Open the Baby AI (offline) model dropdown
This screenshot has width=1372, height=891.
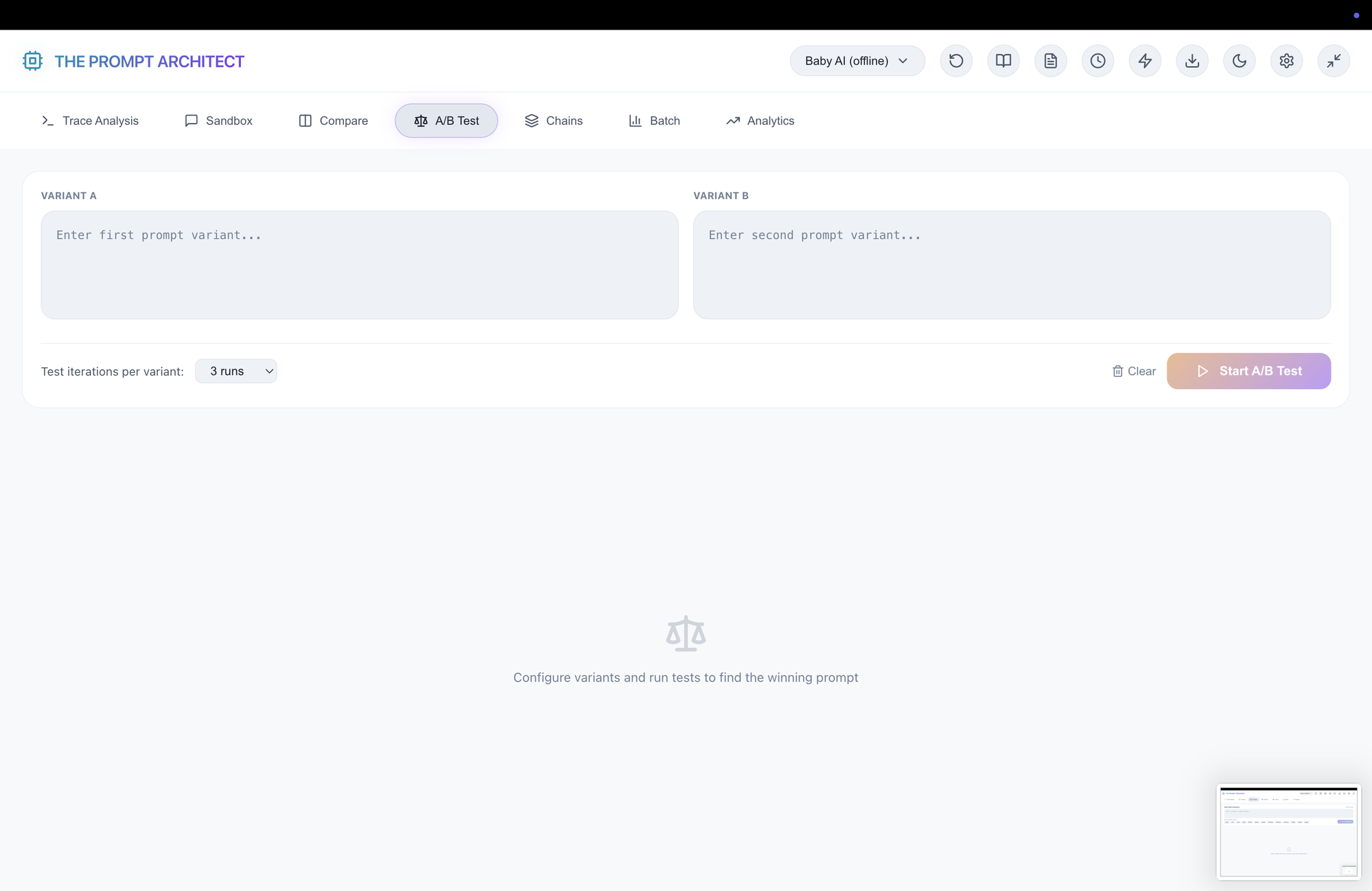857,61
